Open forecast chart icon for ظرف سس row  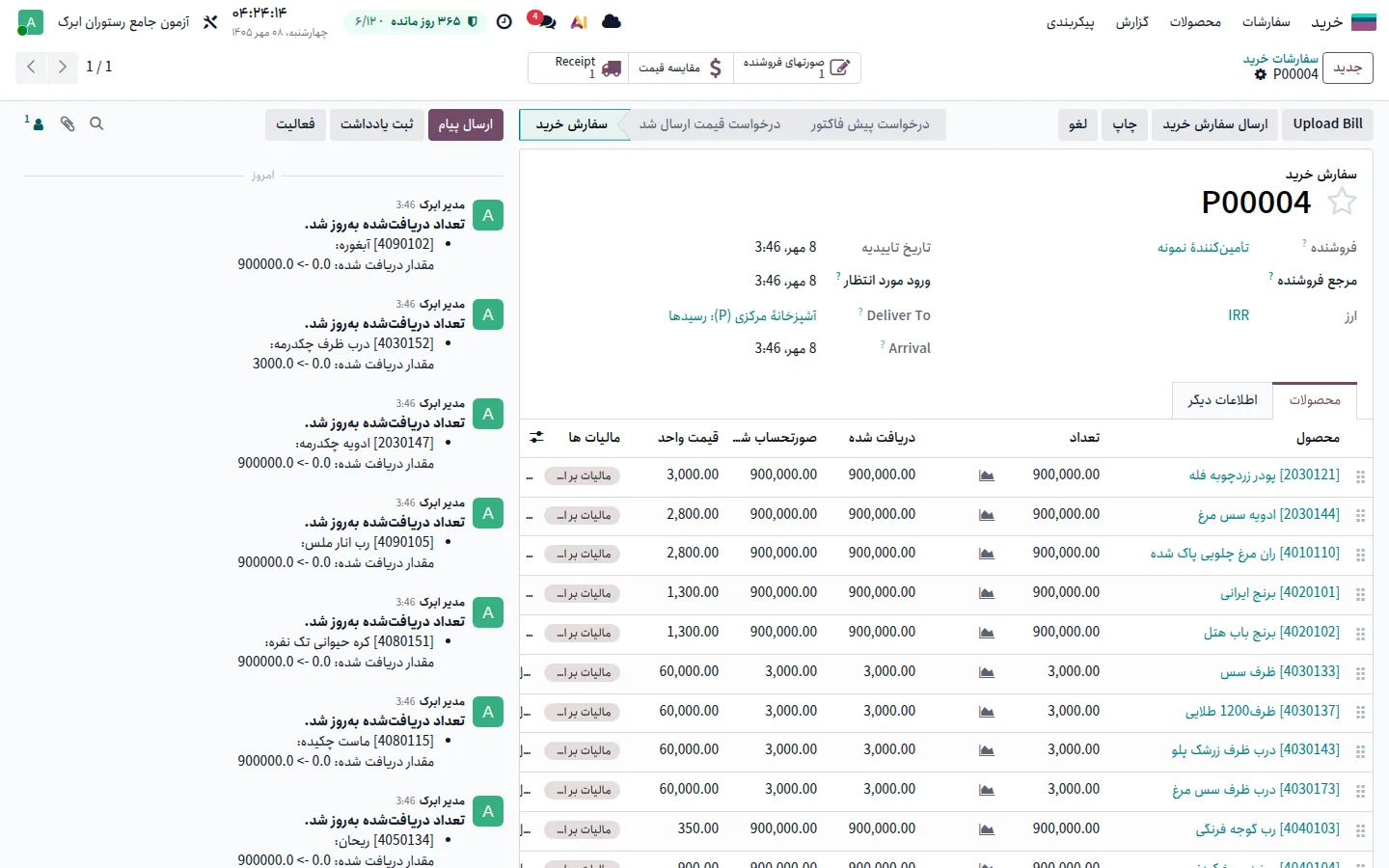coord(986,672)
